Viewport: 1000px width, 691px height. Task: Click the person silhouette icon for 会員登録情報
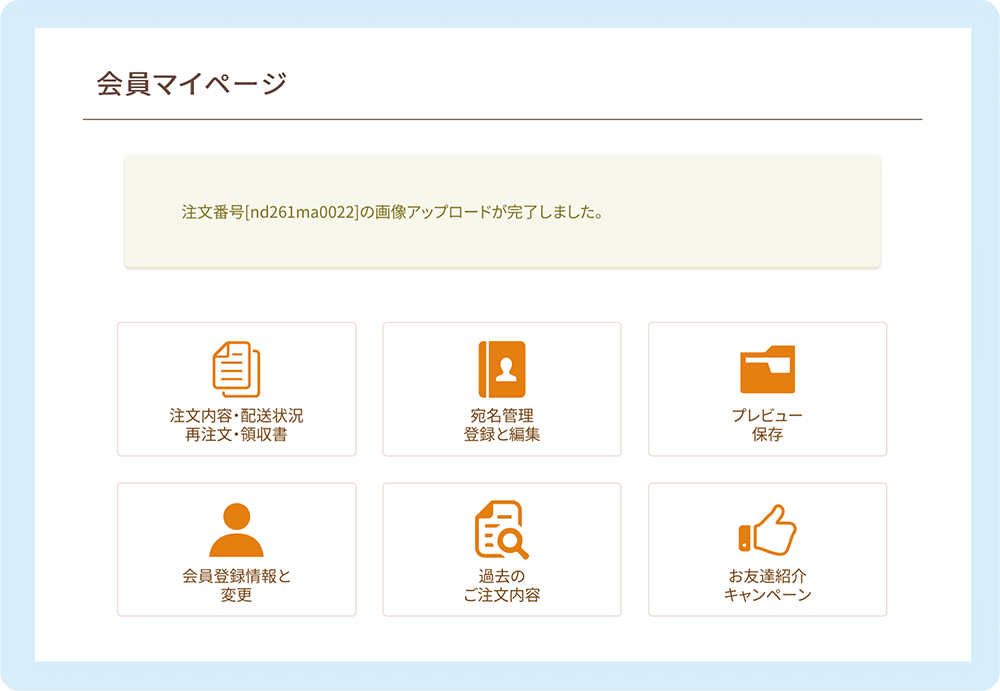click(237, 530)
